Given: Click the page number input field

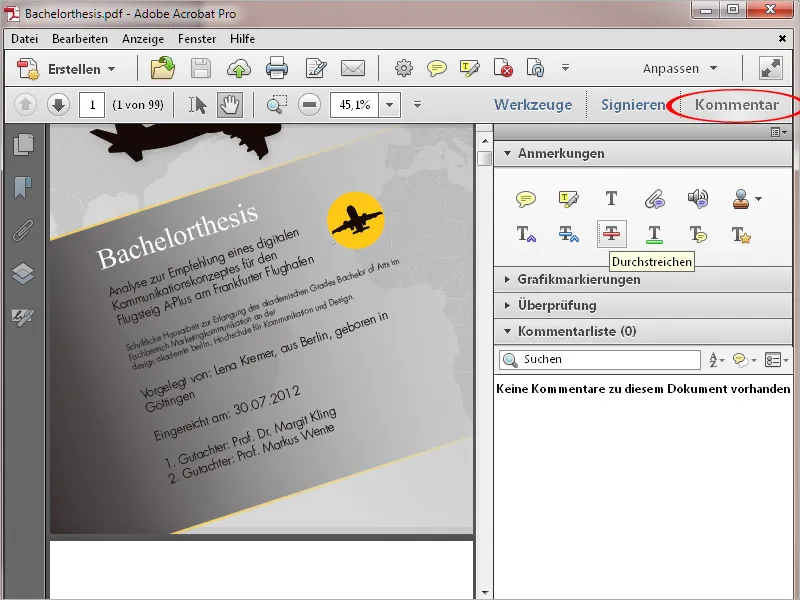Looking at the screenshot, I should click(92, 105).
